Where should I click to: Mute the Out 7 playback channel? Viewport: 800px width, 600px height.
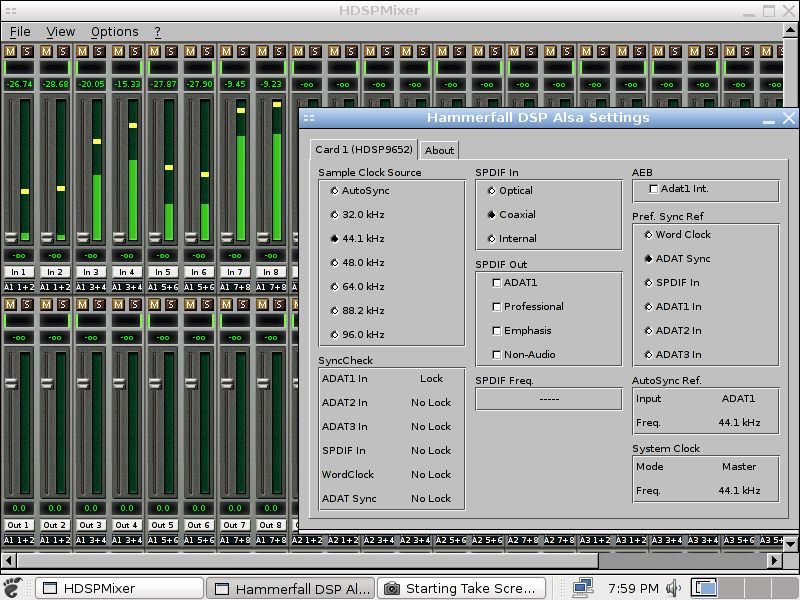pyautogui.click(x=226, y=304)
